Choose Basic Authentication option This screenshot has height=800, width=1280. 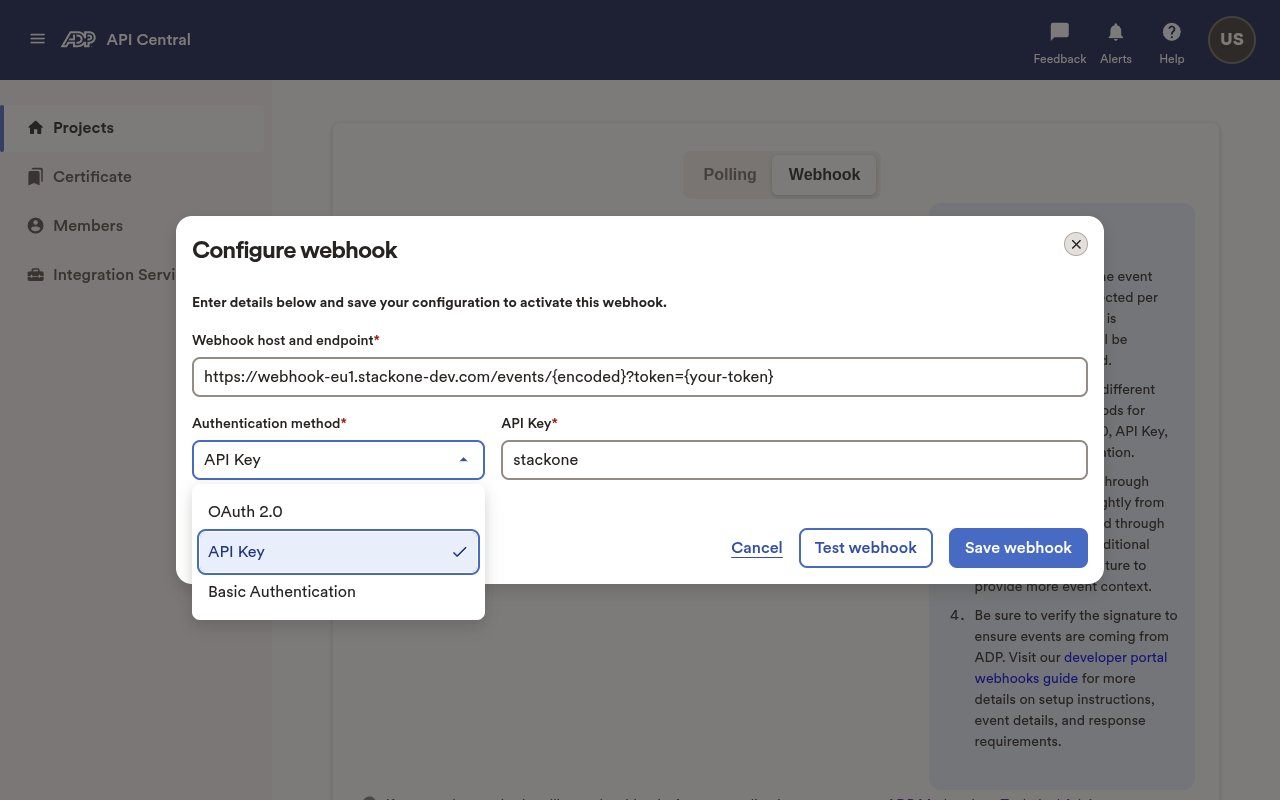pyautogui.click(x=338, y=592)
